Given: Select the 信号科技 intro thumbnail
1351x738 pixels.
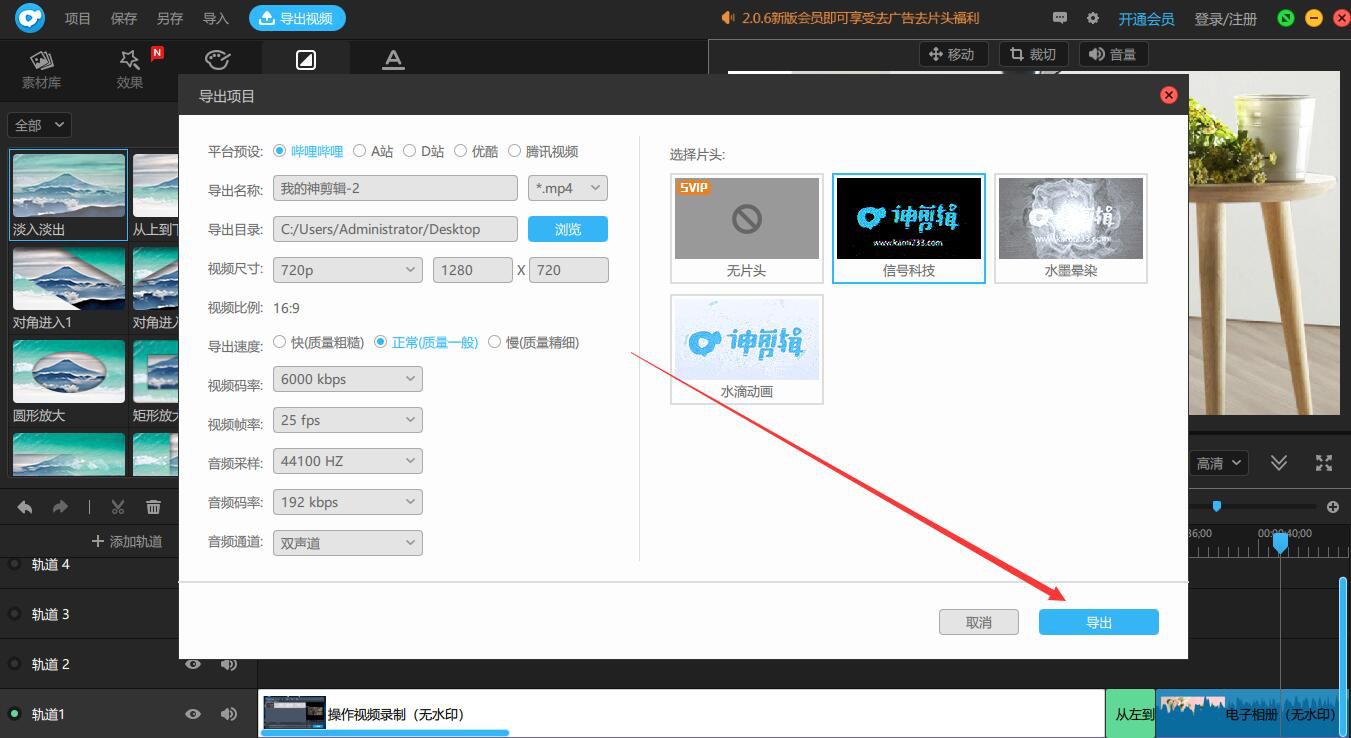Looking at the screenshot, I should pos(909,228).
